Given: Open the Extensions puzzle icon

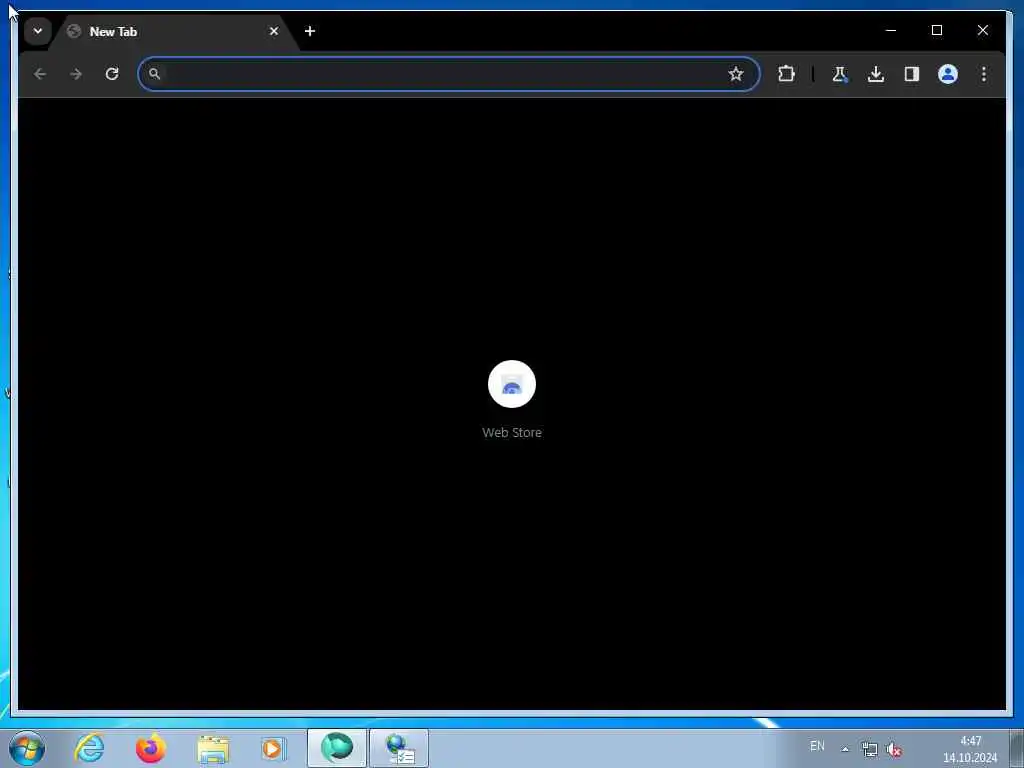Looking at the screenshot, I should coord(786,74).
